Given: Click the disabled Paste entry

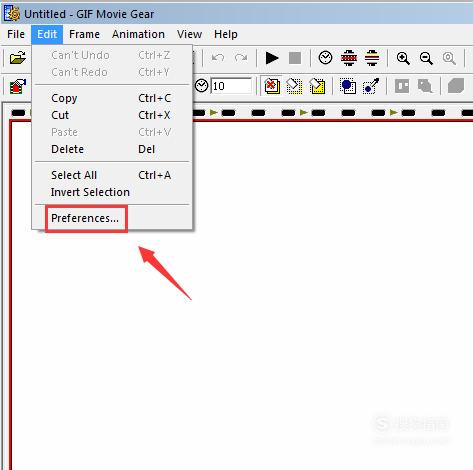Looking at the screenshot, I should tap(112, 132).
